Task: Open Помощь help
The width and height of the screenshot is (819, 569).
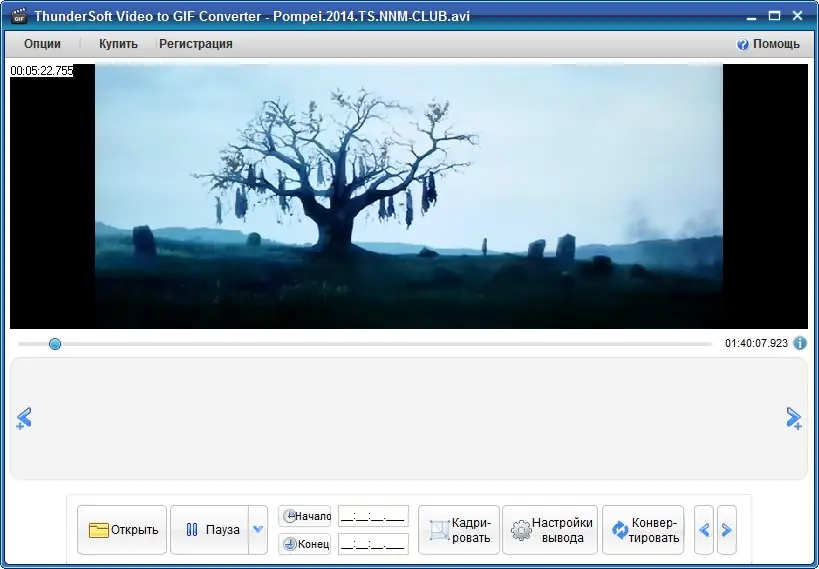Action: [x=768, y=44]
